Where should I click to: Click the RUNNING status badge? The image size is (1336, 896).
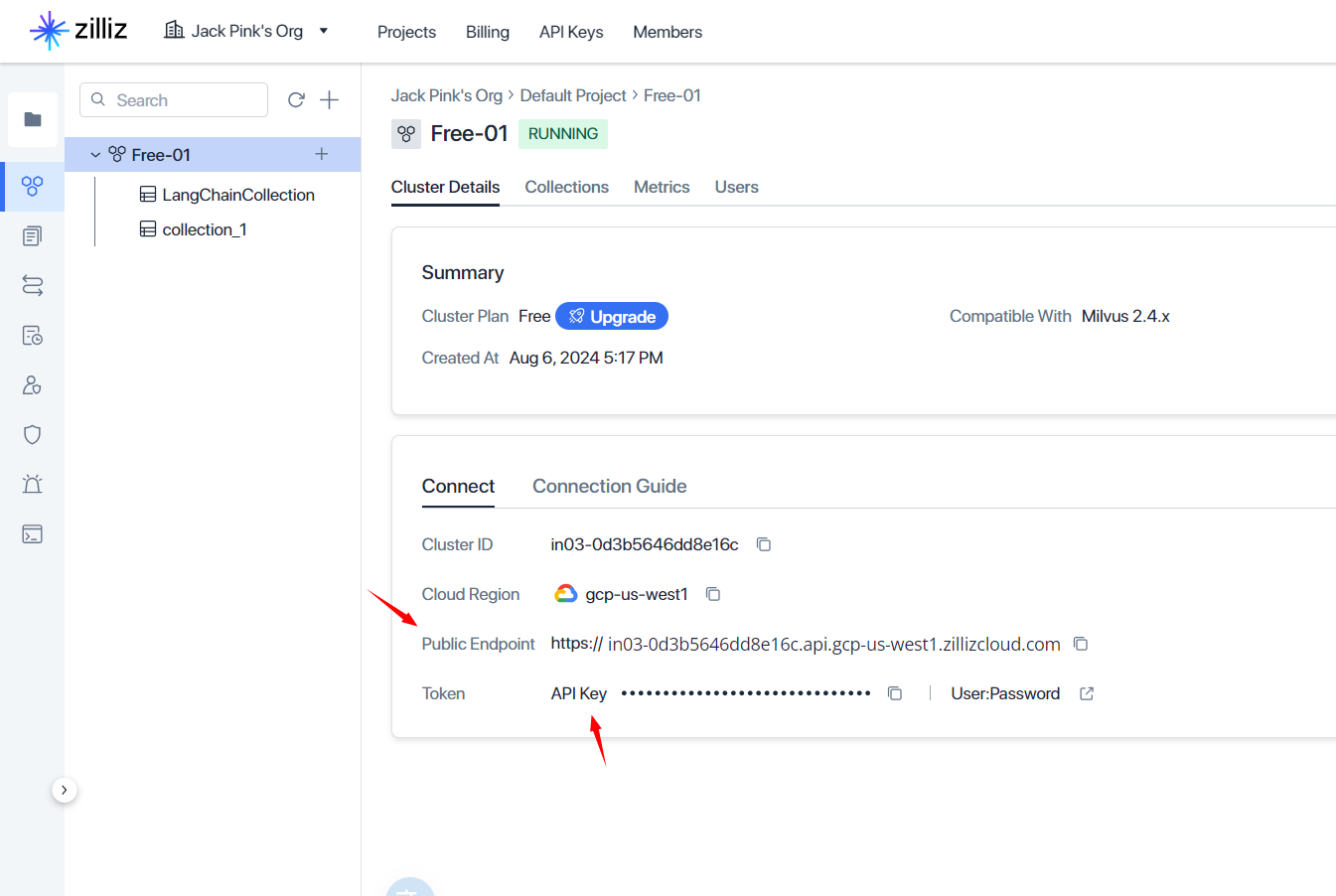click(x=563, y=134)
